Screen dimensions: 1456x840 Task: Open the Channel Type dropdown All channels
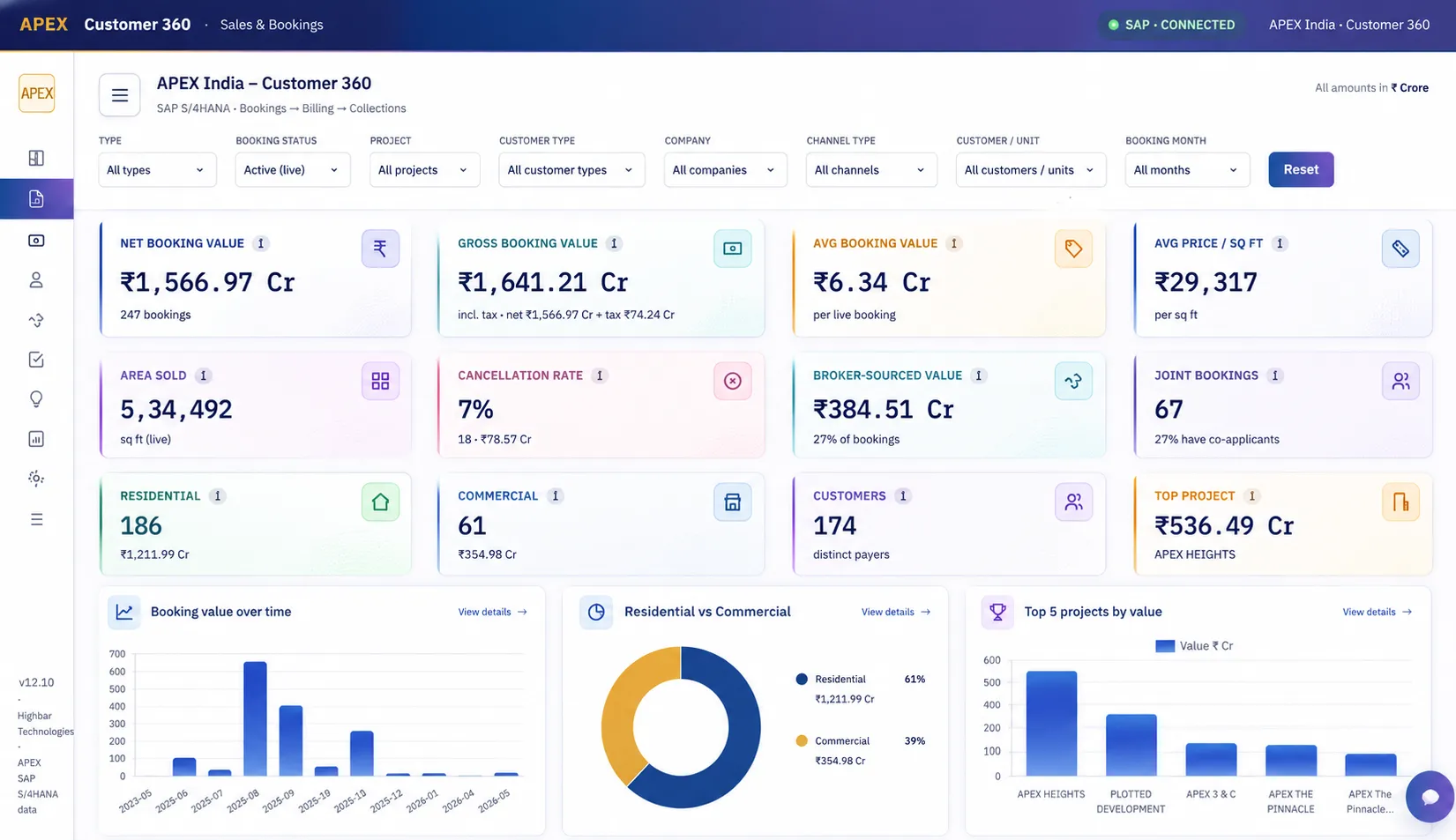pos(871,170)
